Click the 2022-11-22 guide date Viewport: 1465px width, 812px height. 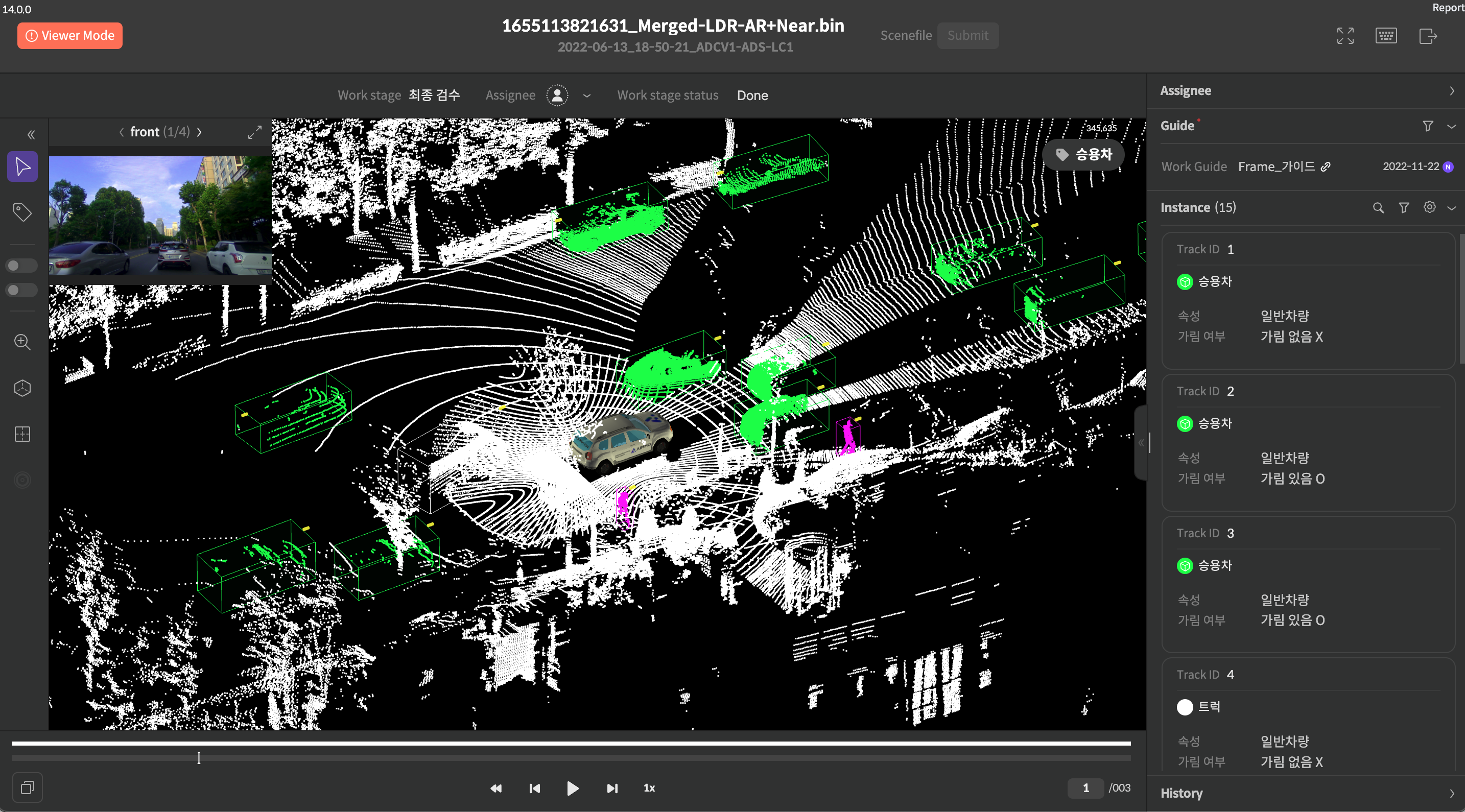(1410, 166)
